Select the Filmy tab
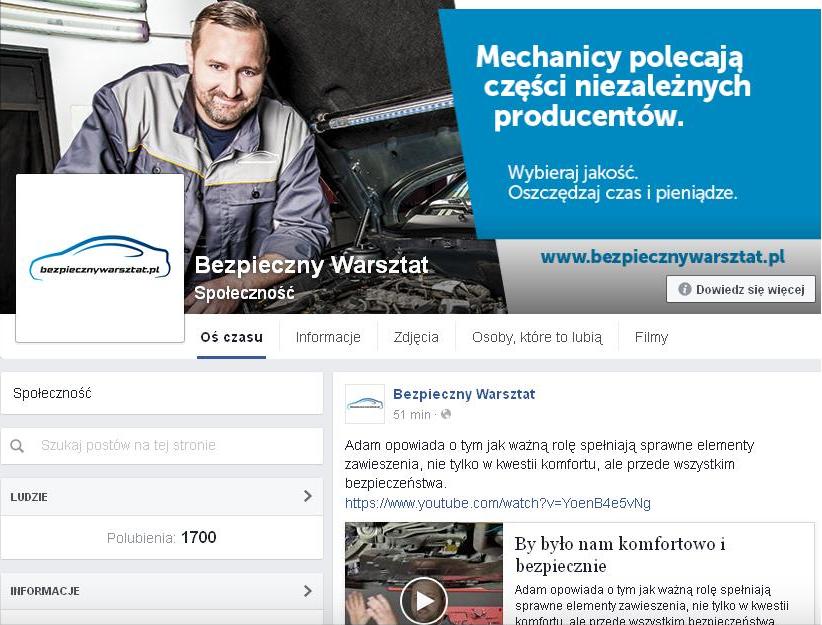822x625 pixels. (x=651, y=337)
